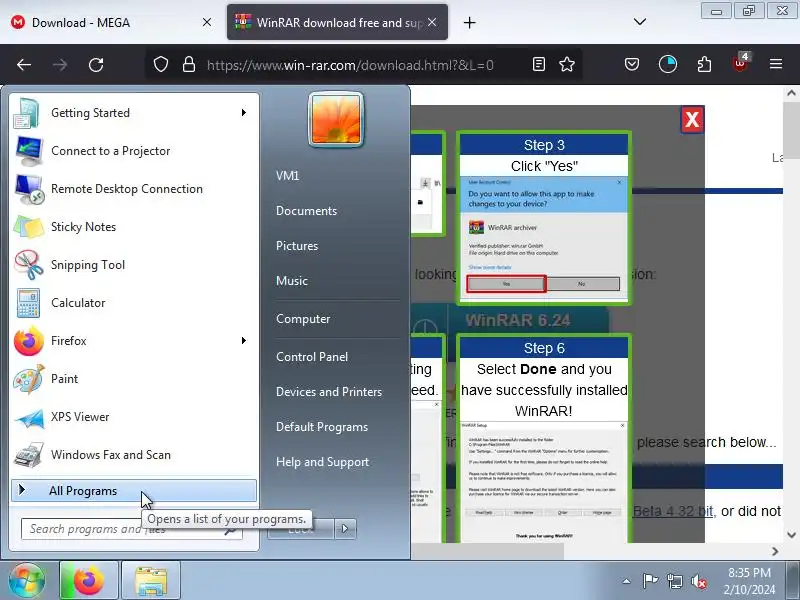This screenshot has height=600, width=800.
Task: Open Documents from the Start menu
Action: pos(306,211)
